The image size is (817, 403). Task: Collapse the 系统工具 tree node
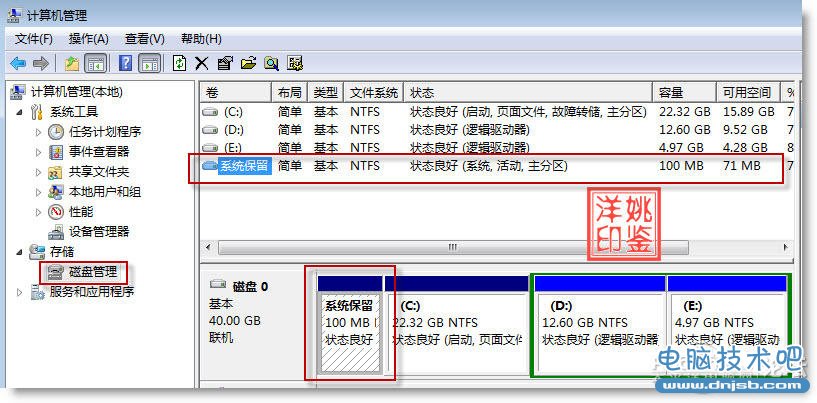[x=19, y=112]
